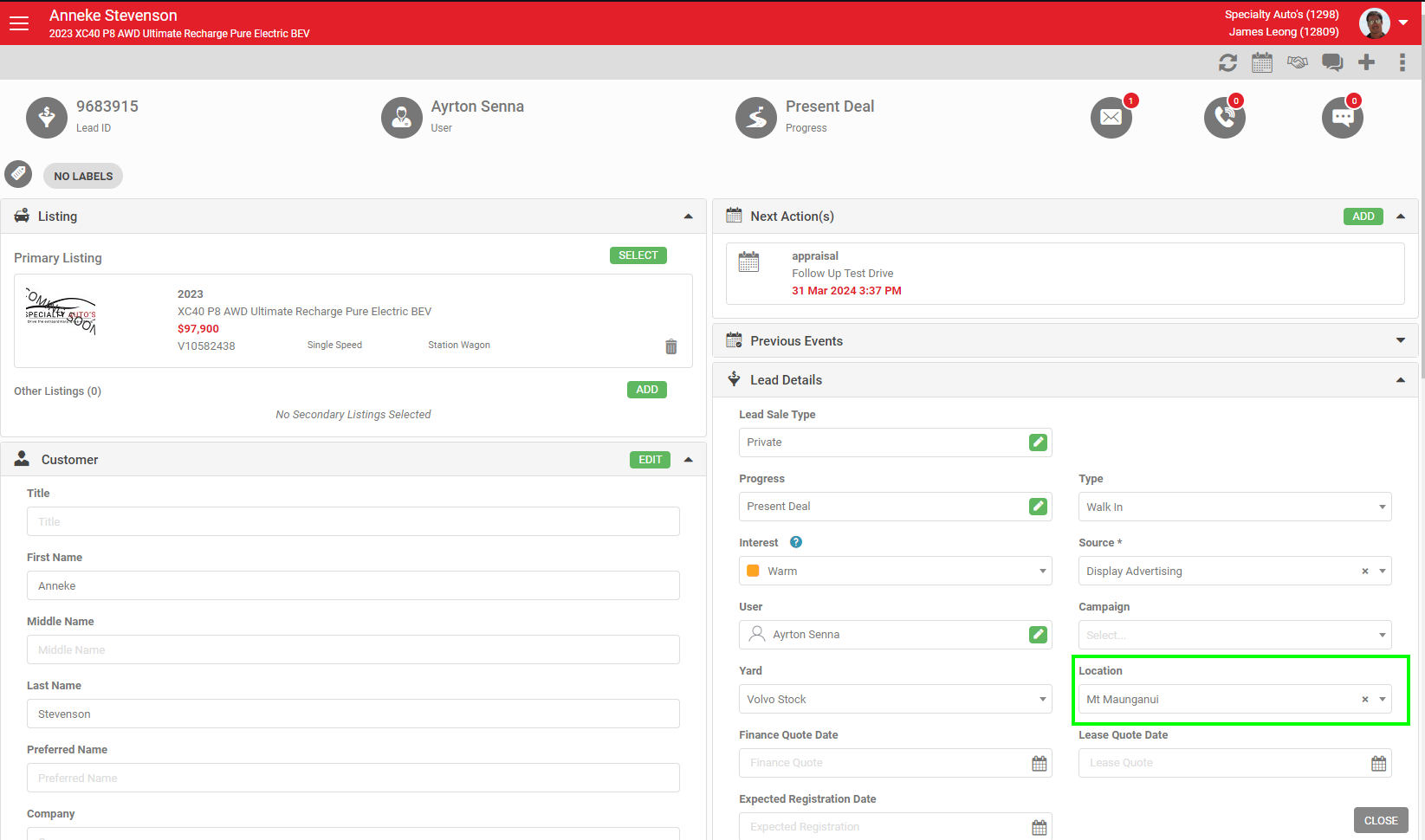
Task: Click the Customer EDIT button
Action: click(x=651, y=460)
